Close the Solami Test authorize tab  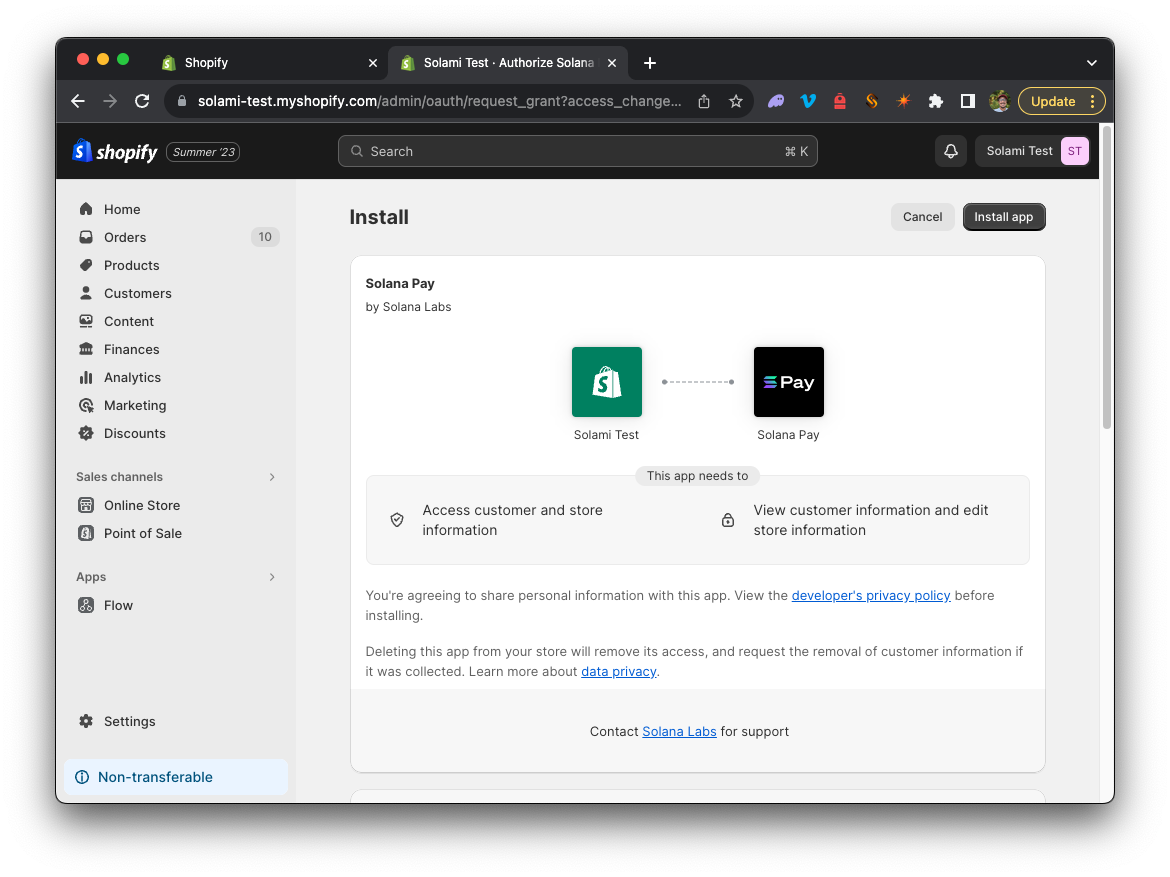612,63
